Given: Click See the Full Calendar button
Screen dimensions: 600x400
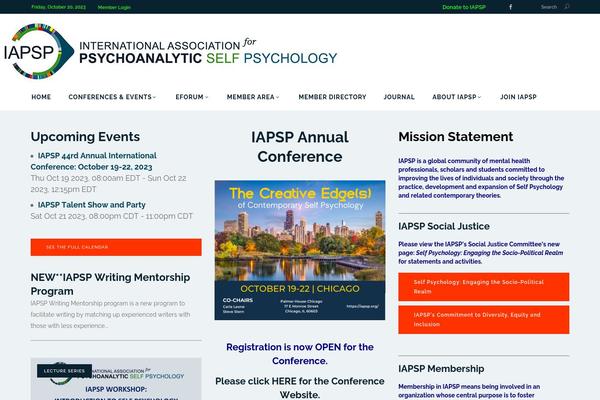Looking at the screenshot, I should pyautogui.click(x=116, y=247).
